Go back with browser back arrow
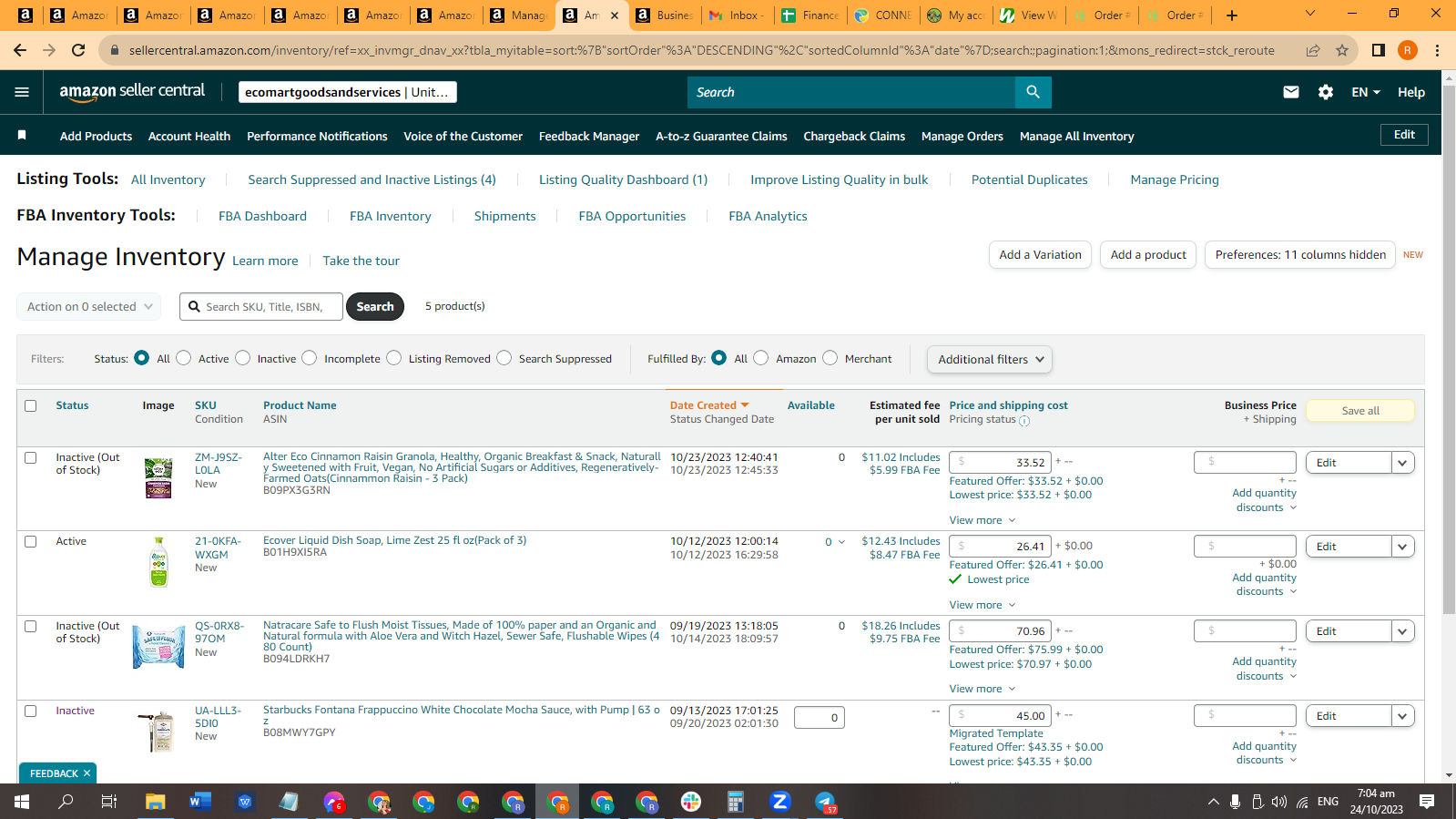1456x819 pixels. 20,50
